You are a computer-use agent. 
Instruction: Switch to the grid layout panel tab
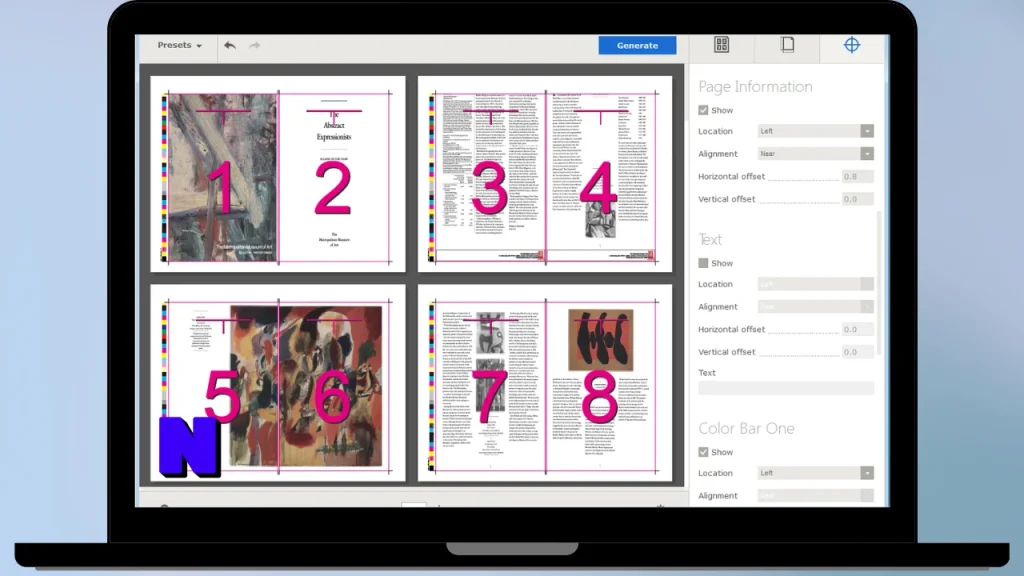coord(721,44)
